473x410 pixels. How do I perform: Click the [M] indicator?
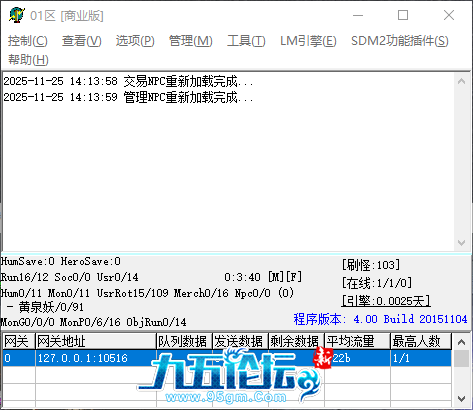click(x=276, y=277)
